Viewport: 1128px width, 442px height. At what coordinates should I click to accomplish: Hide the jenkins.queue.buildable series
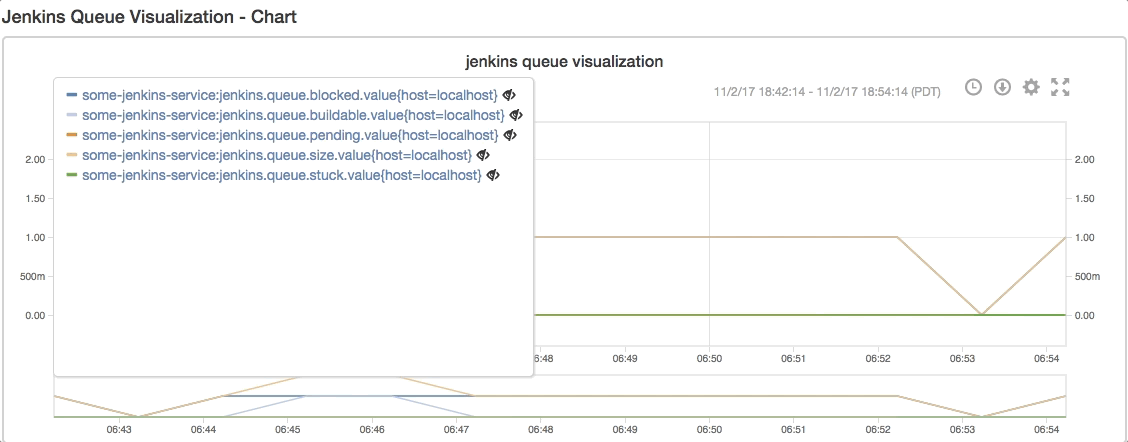coord(516,114)
